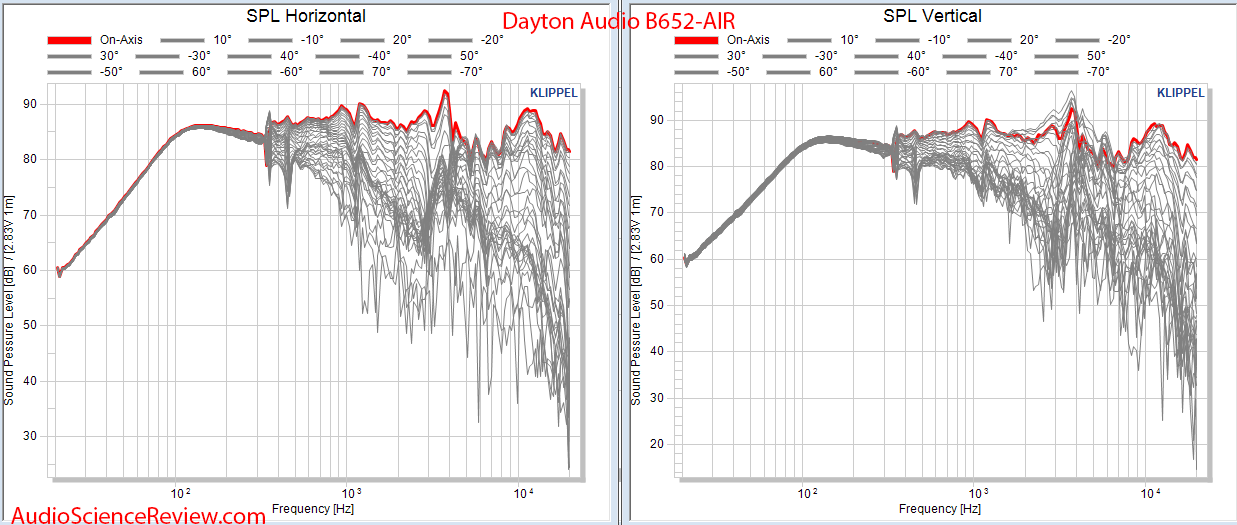1237x525 pixels.
Task: Click the 10² tick label in SPL Horizontal
Action: 180,493
